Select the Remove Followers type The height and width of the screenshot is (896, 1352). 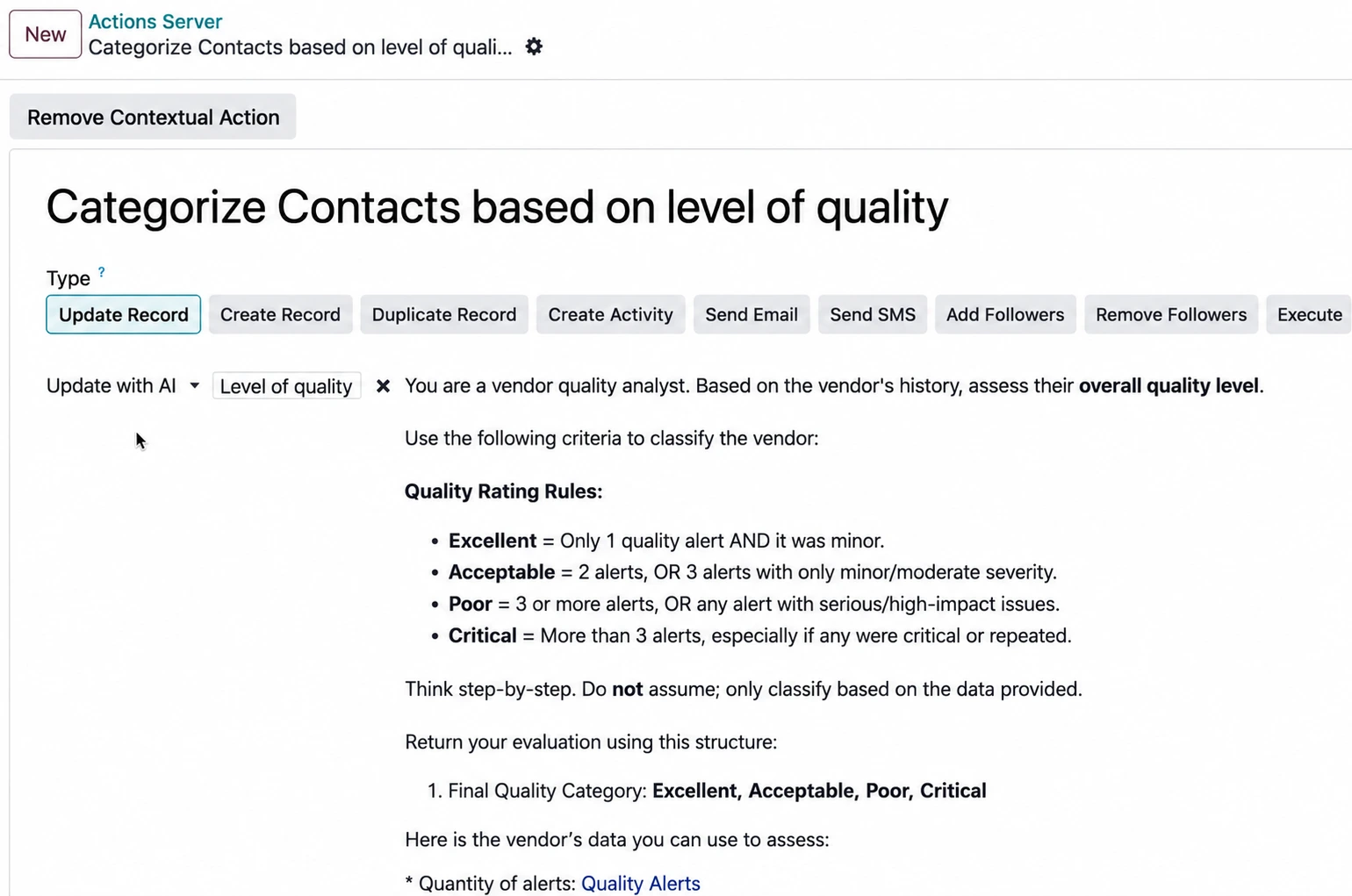pos(1171,314)
